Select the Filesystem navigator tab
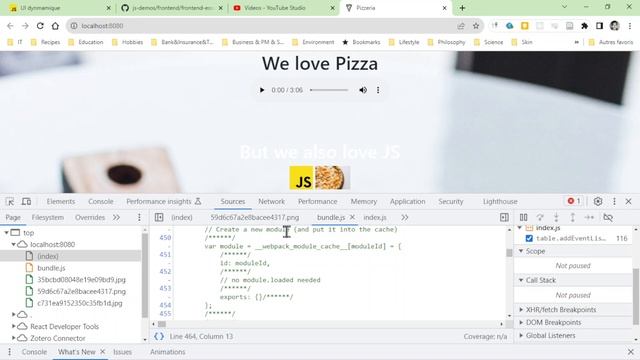Screen dimensions: 640x360 point(48,218)
